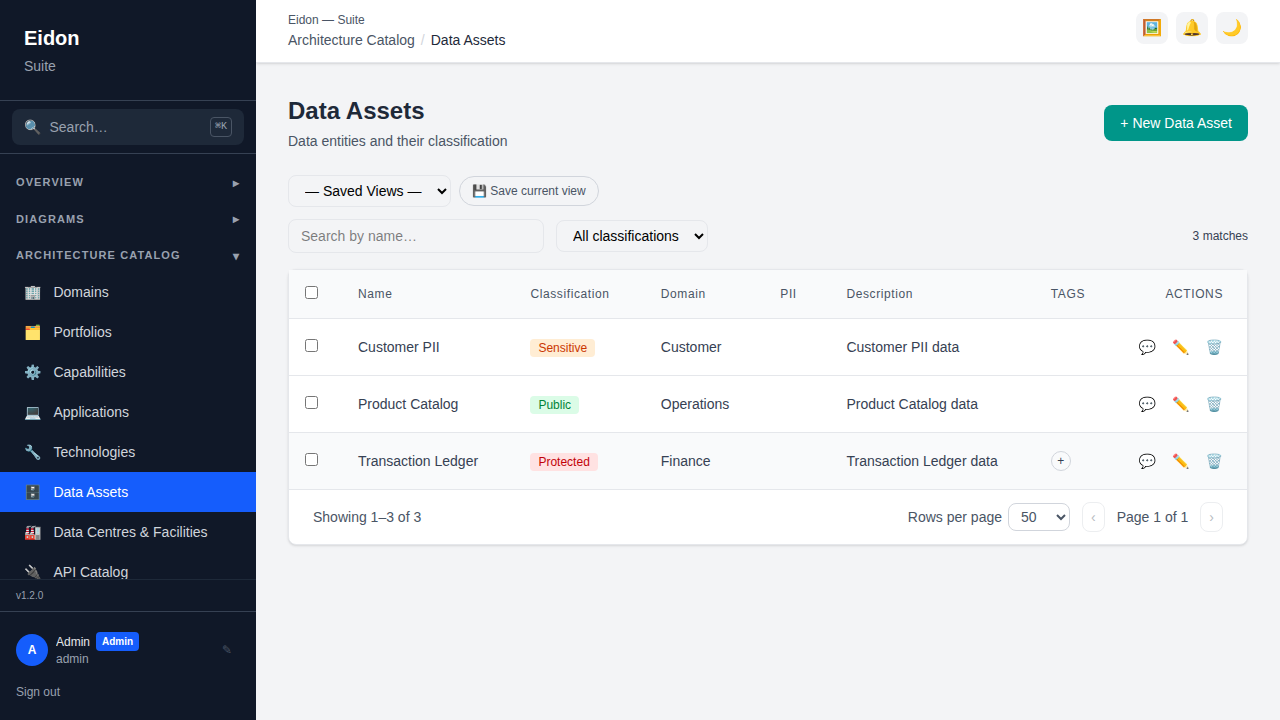Toggle dark mode moon icon

1232,28
